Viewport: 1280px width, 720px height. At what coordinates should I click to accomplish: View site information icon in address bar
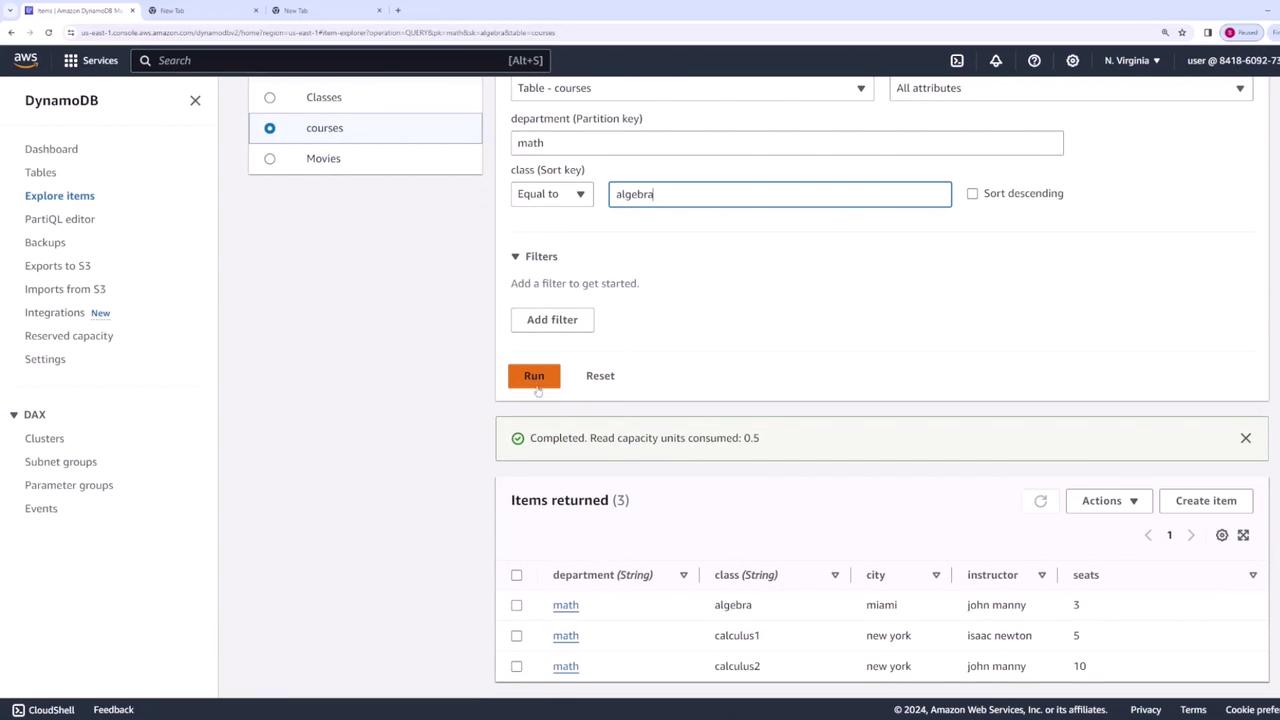(x=71, y=32)
